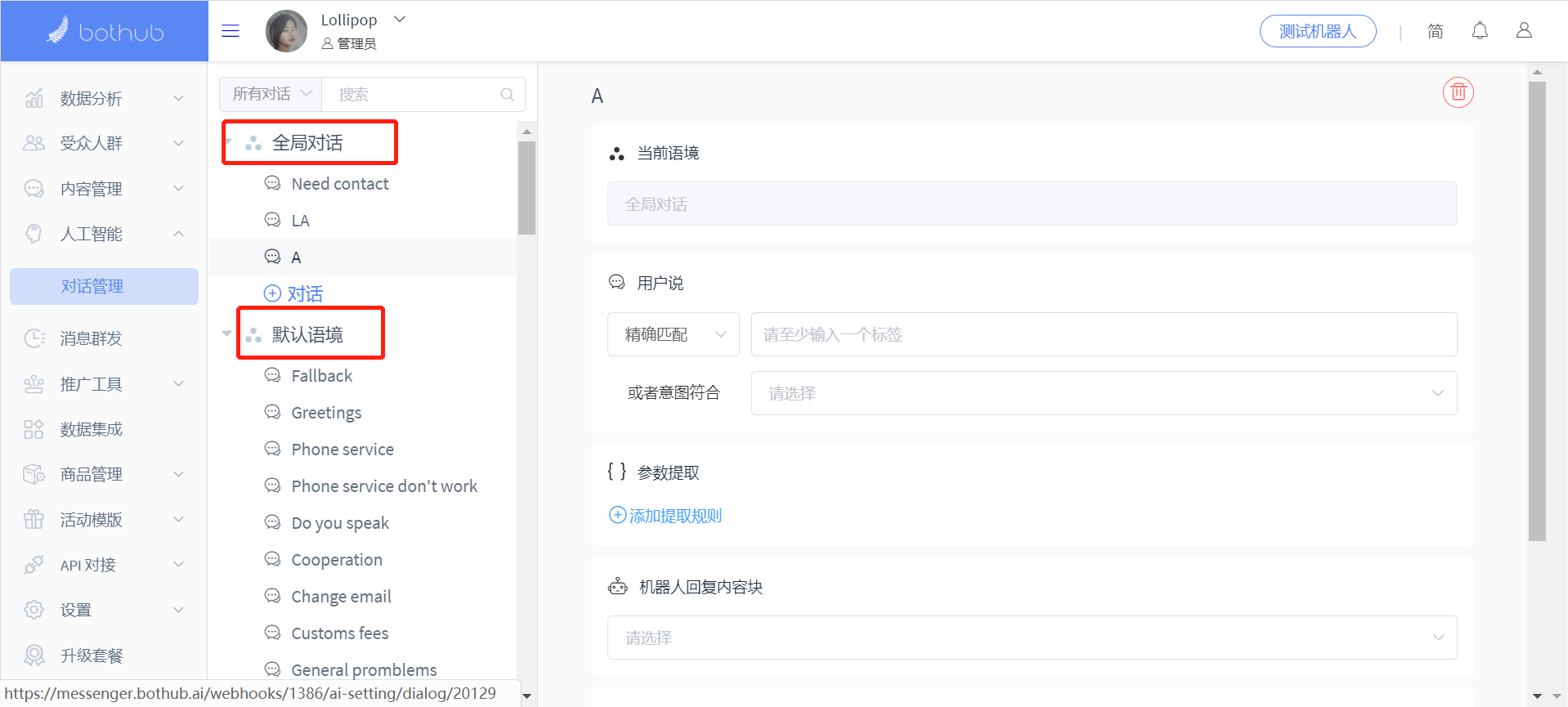The width and height of the screenshot is (1568, 707).
Task: Click the dialog list scroll-down arrow
Action: [x=527, y=696]
